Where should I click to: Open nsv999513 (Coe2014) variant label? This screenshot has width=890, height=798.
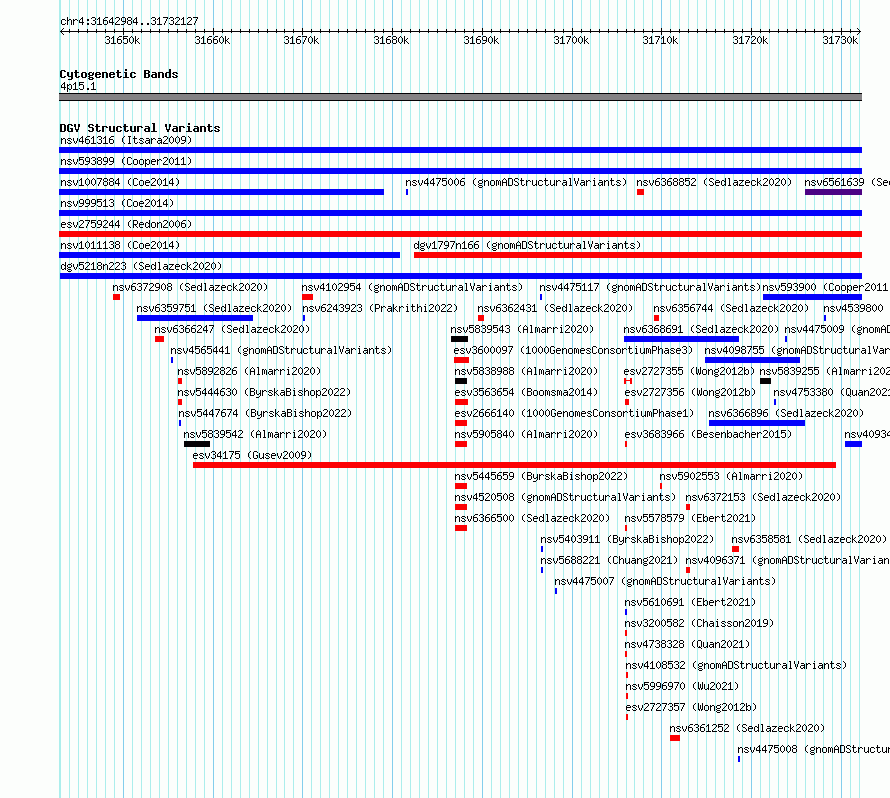117,203
